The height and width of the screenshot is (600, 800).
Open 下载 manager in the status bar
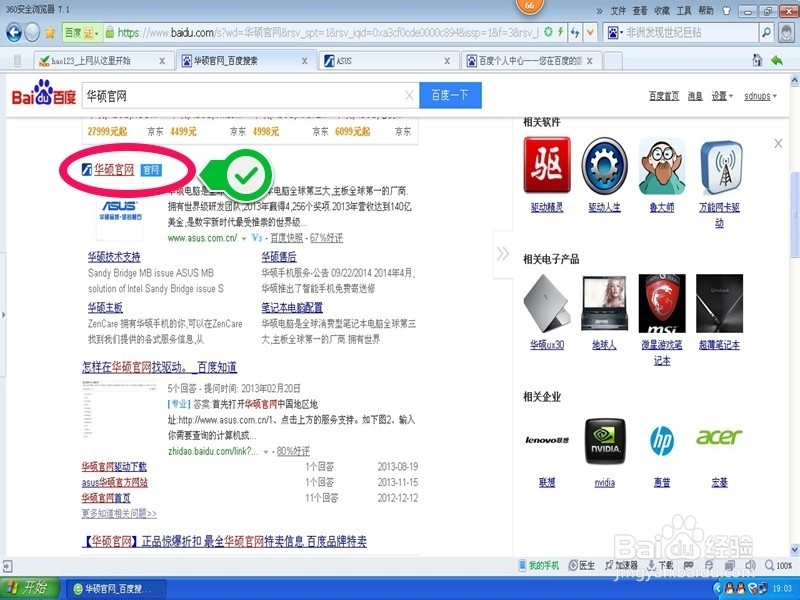[660, 565]
